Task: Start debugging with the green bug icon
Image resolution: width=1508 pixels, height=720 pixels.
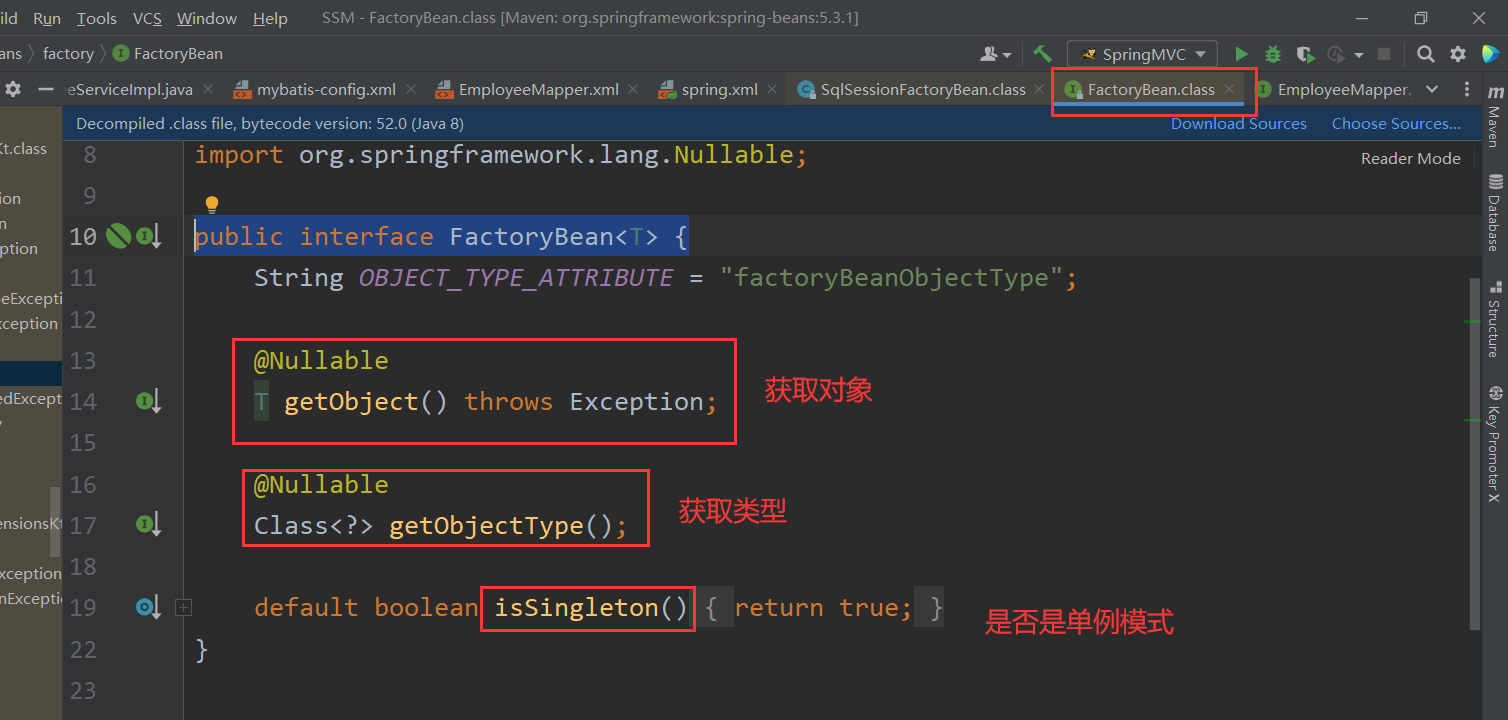Action: pos(1273,54)
